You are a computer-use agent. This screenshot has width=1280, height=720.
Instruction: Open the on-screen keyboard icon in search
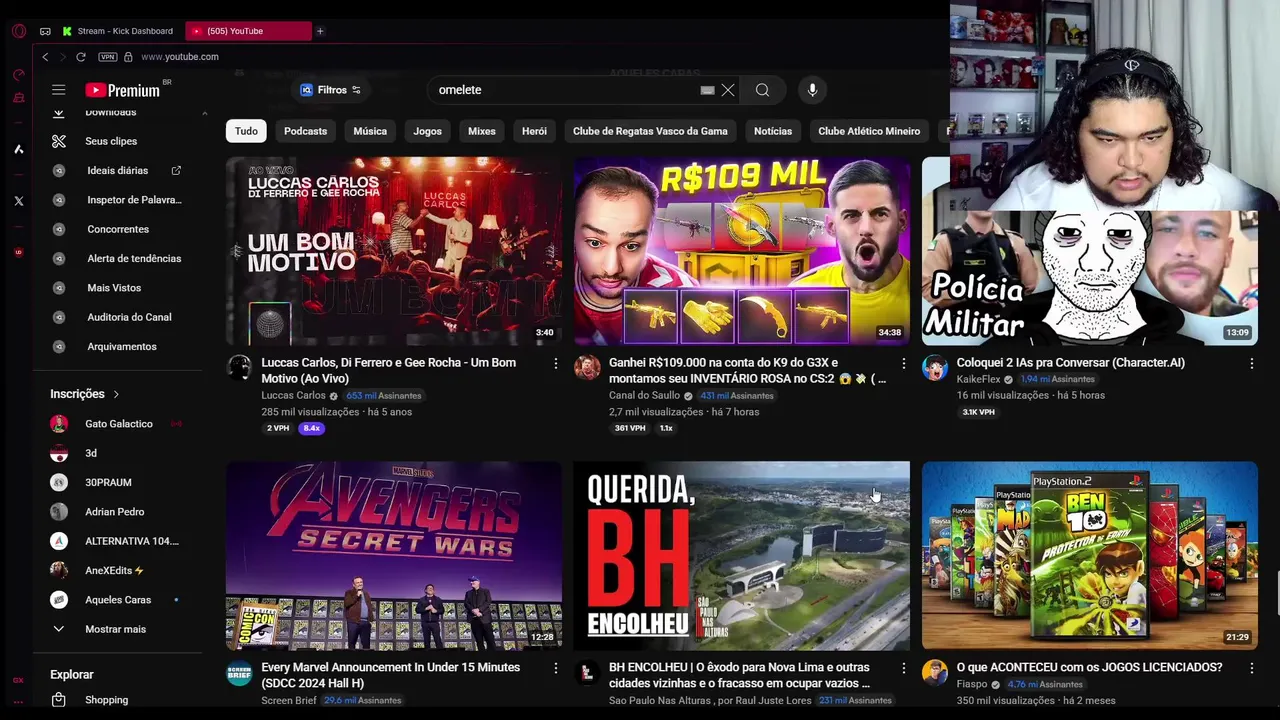tap(707, 90)
